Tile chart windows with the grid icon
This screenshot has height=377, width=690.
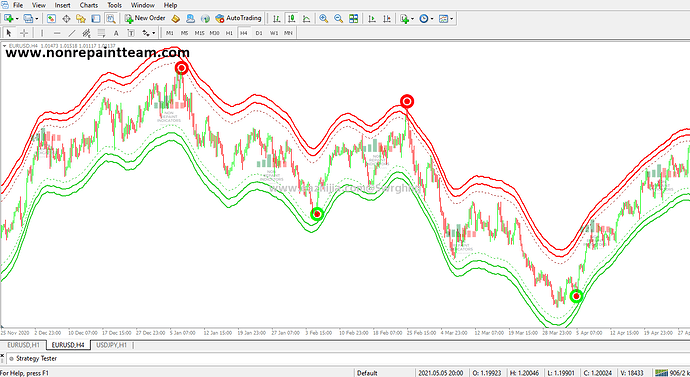(x=353, y=18)
